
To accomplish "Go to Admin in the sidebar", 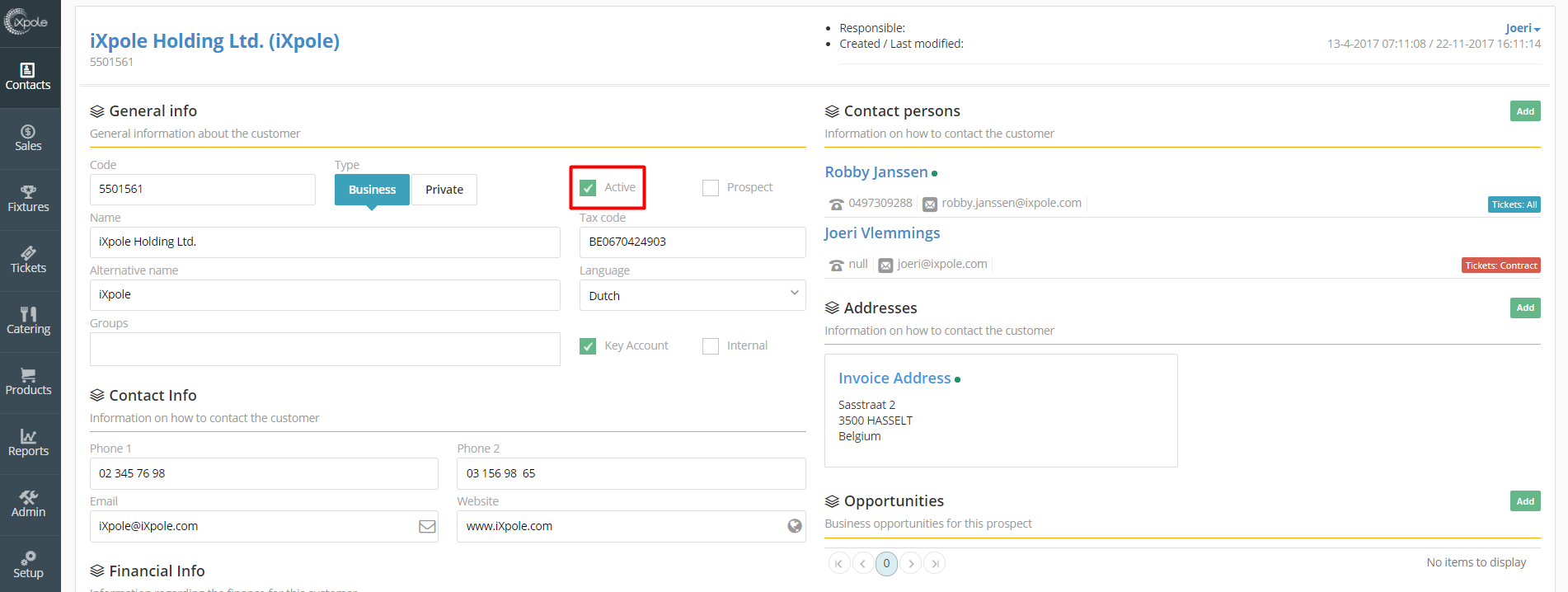I will click(x=30, y=505).
